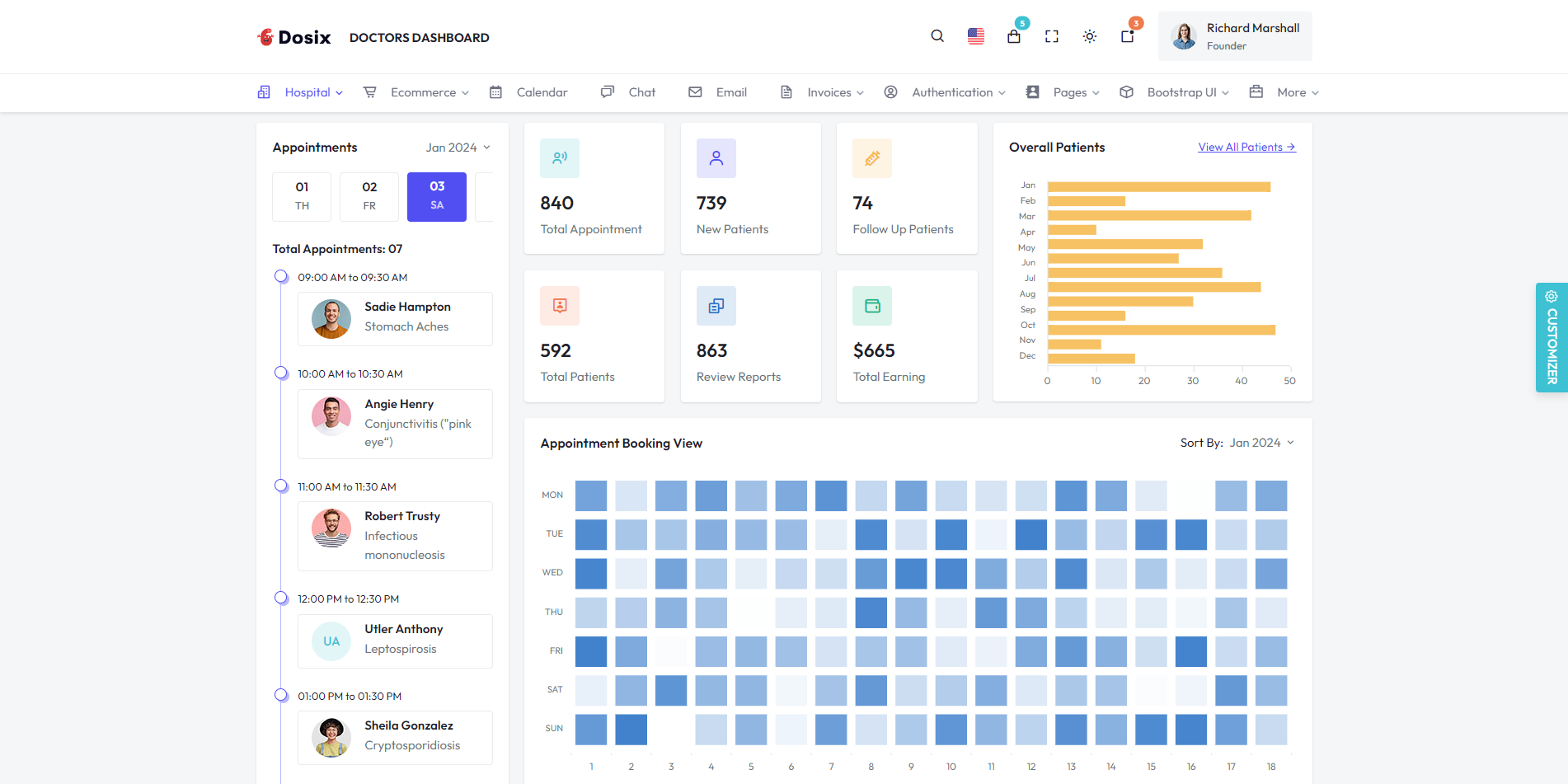The width and height of the screenshot is (1568, 784).
Task: Click the Jan bar in Overall Patients
Action: (1159, 187)
